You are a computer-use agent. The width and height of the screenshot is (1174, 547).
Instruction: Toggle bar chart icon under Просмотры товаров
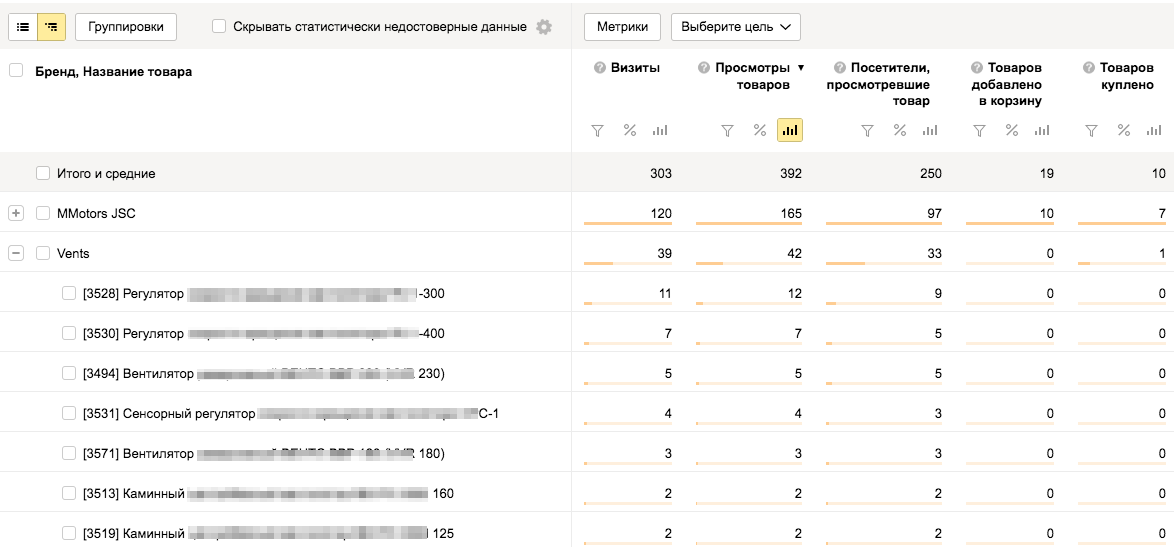[x=790, y=130]
